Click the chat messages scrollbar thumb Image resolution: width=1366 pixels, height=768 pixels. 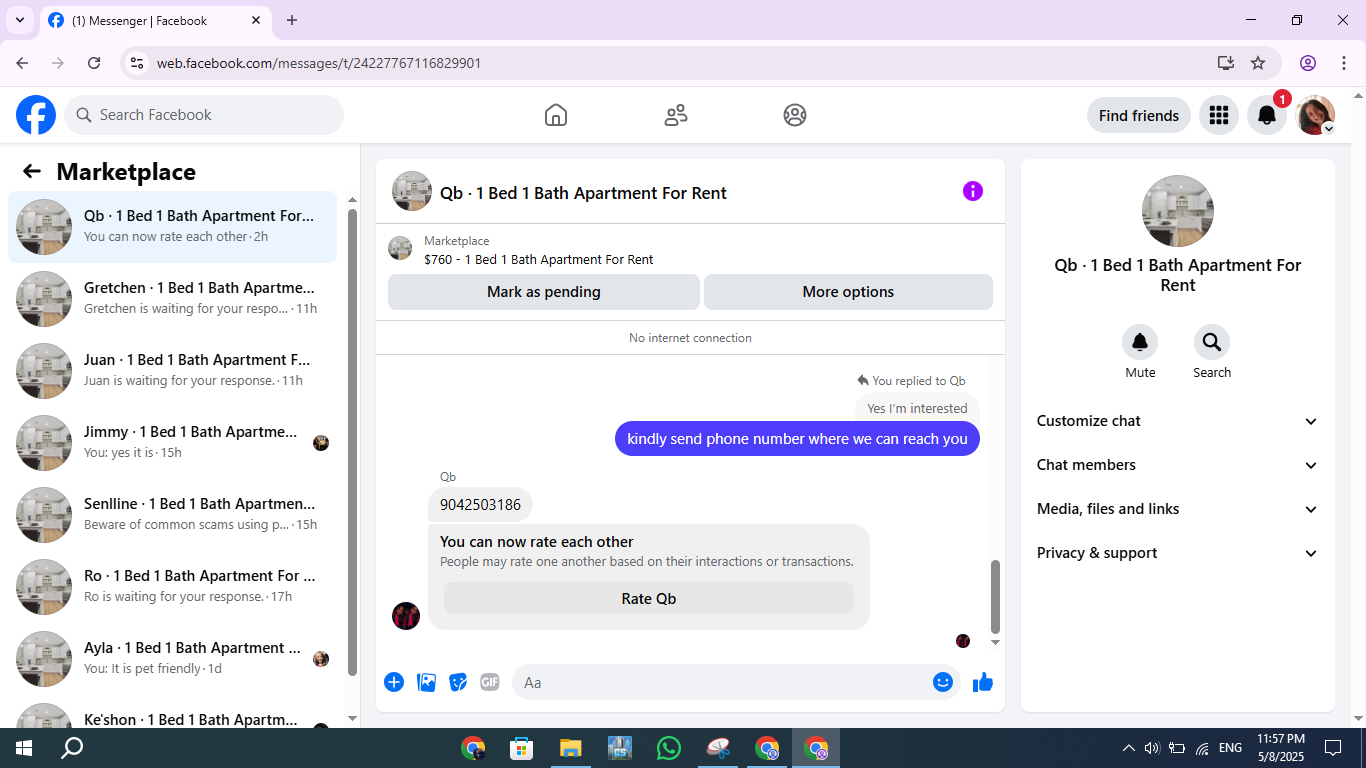[995, 596]
